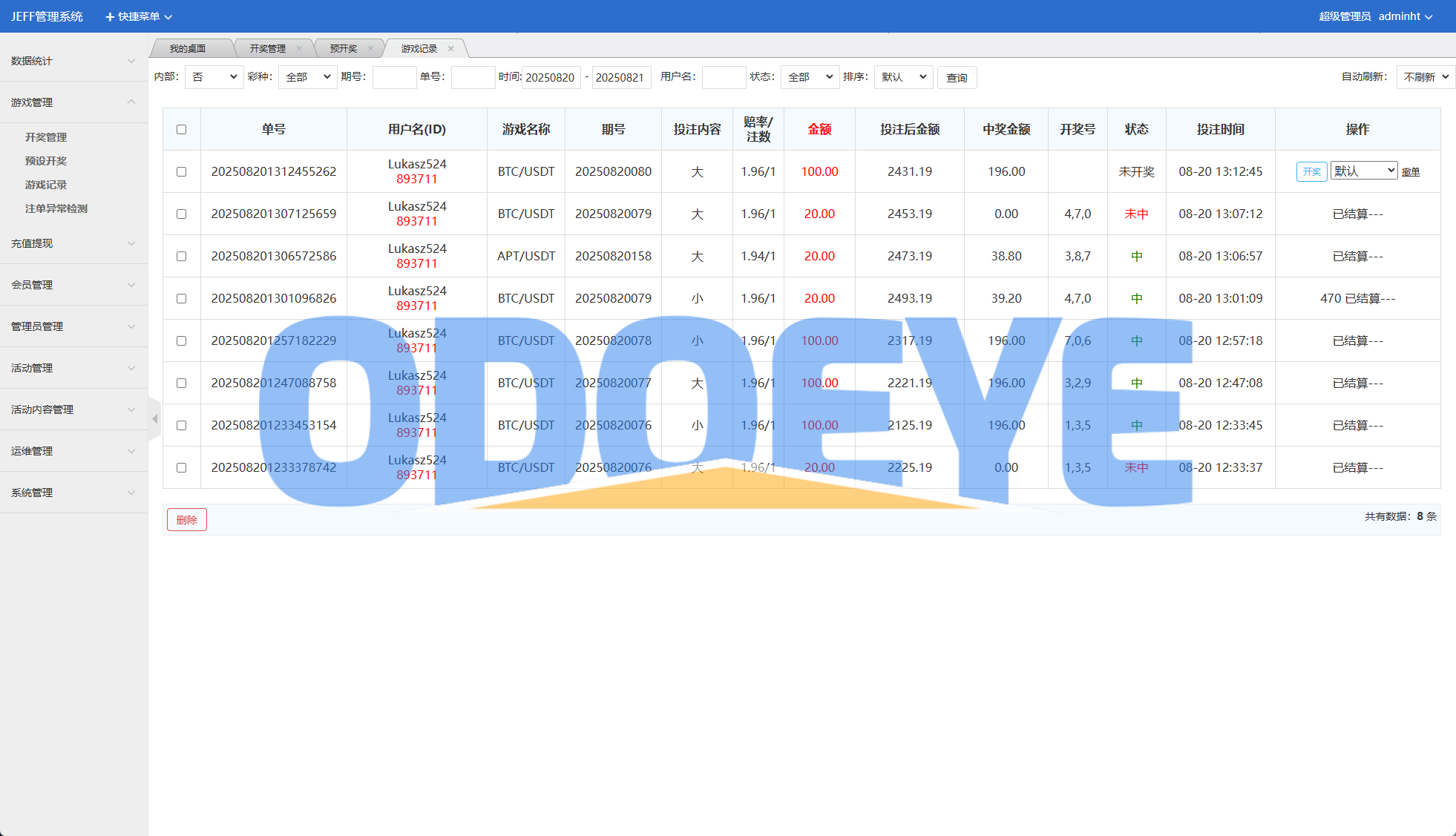The height and width of the screenshot is (836, 1456).
Task: Check the row for order 202508201306572586
Action: pos(181,256)
